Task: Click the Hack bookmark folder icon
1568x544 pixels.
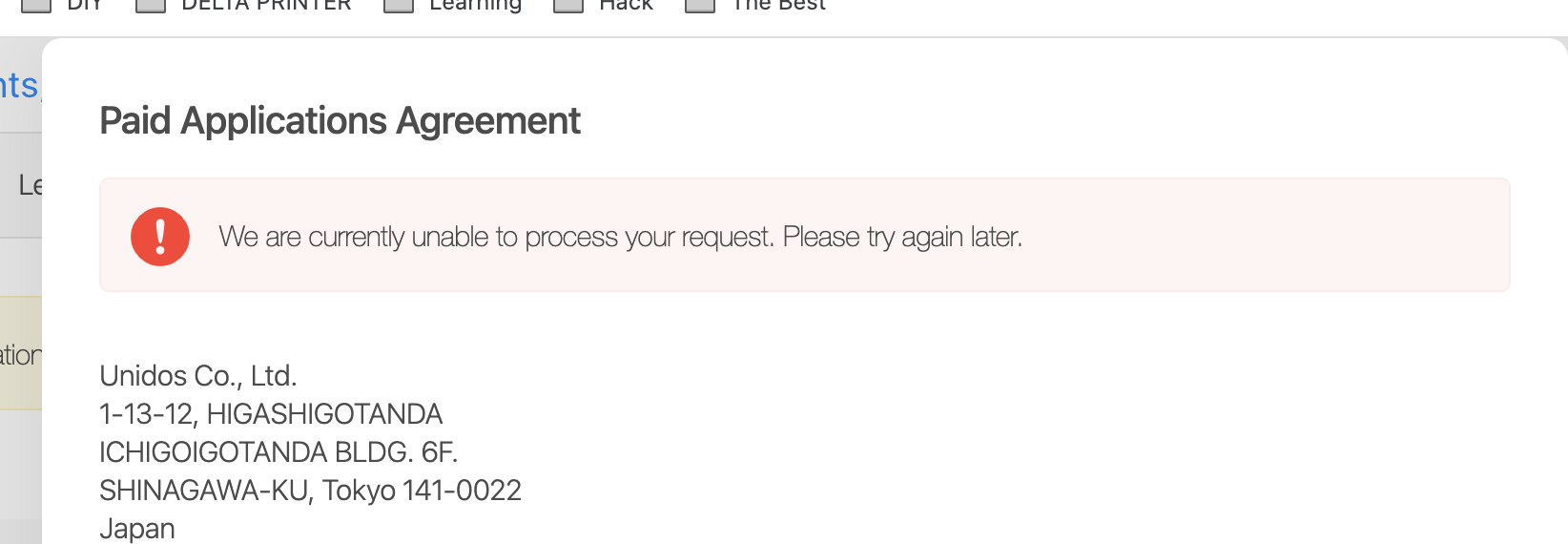Action: pyautogui.click(x=568, y=6)
